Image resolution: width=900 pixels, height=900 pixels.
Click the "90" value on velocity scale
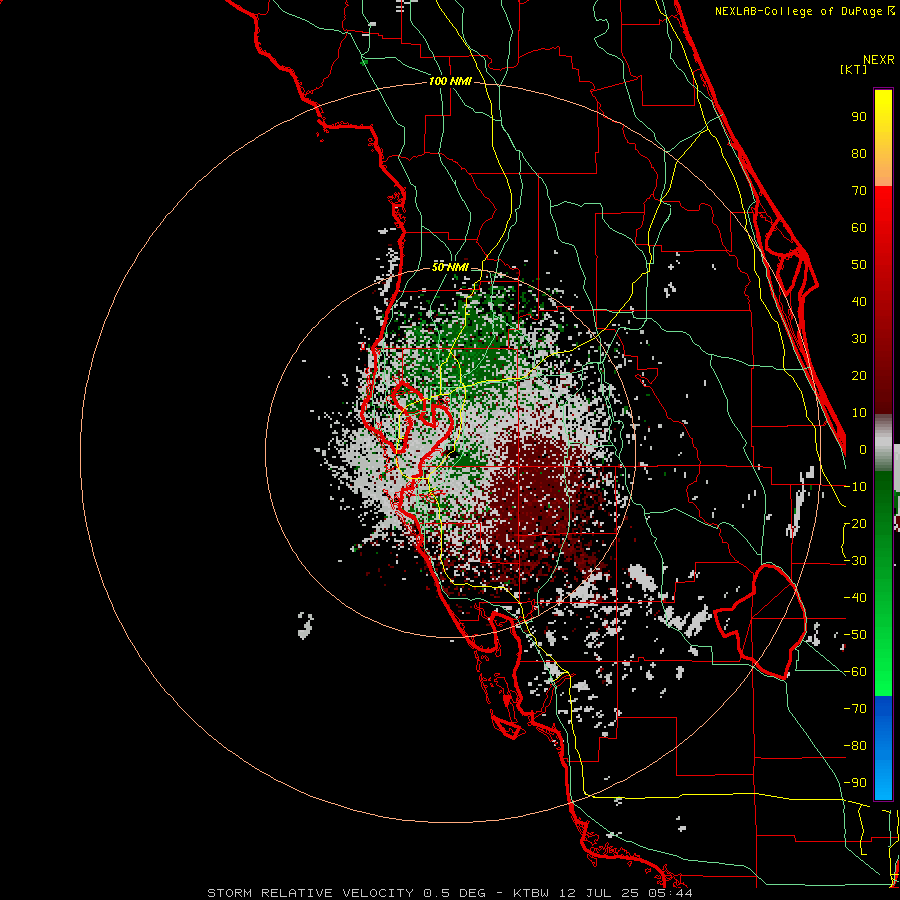coord(859,117)
